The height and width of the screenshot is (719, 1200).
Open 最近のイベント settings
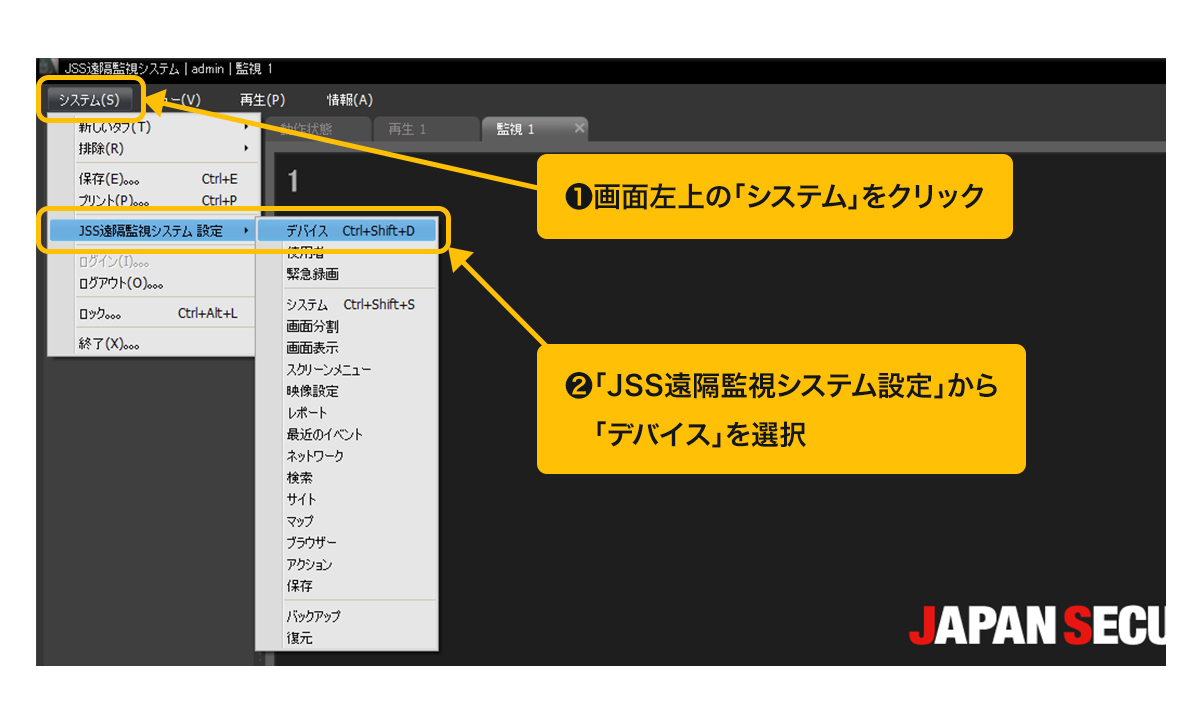(347, 435)
